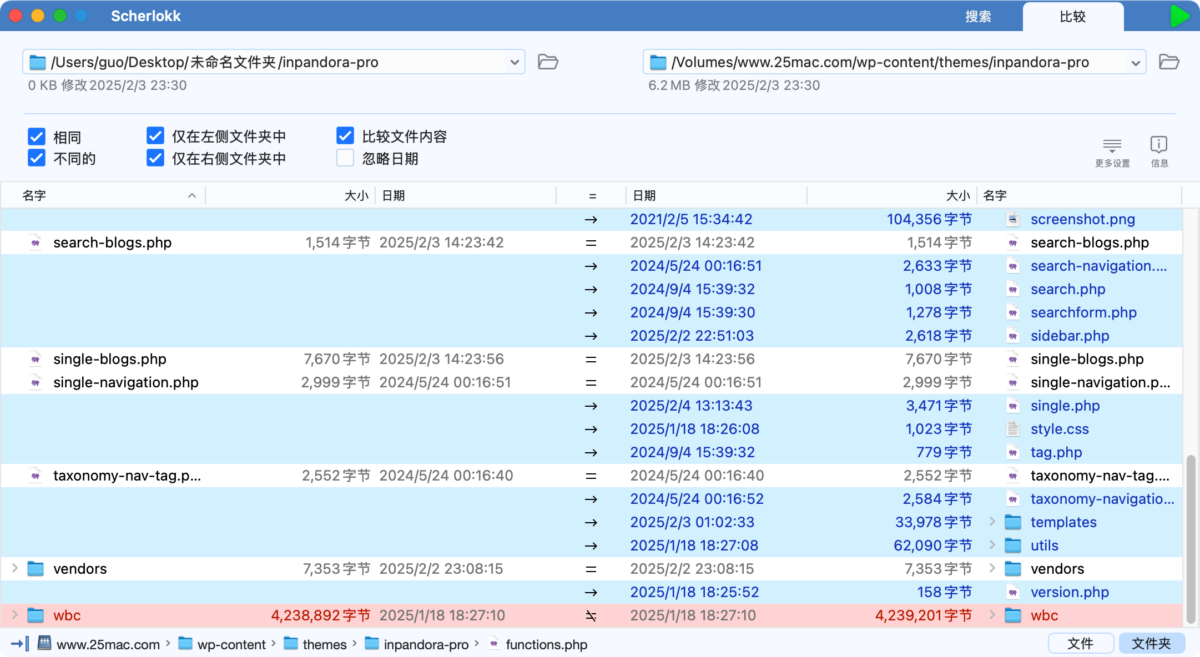Click left single-navigation.php file icon
Viewport: 1200px width, 657px height.
tap(36, 382)
